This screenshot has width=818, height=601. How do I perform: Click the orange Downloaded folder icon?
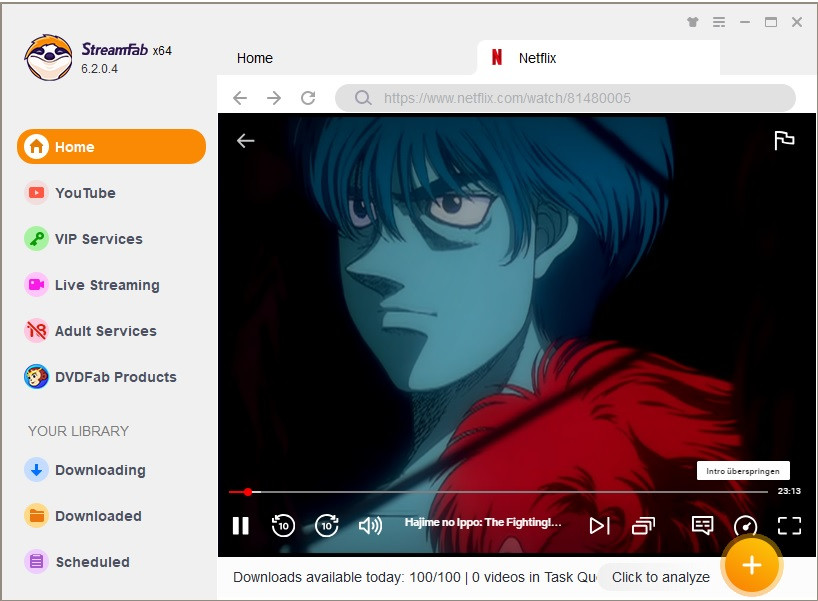click(37, 516)
